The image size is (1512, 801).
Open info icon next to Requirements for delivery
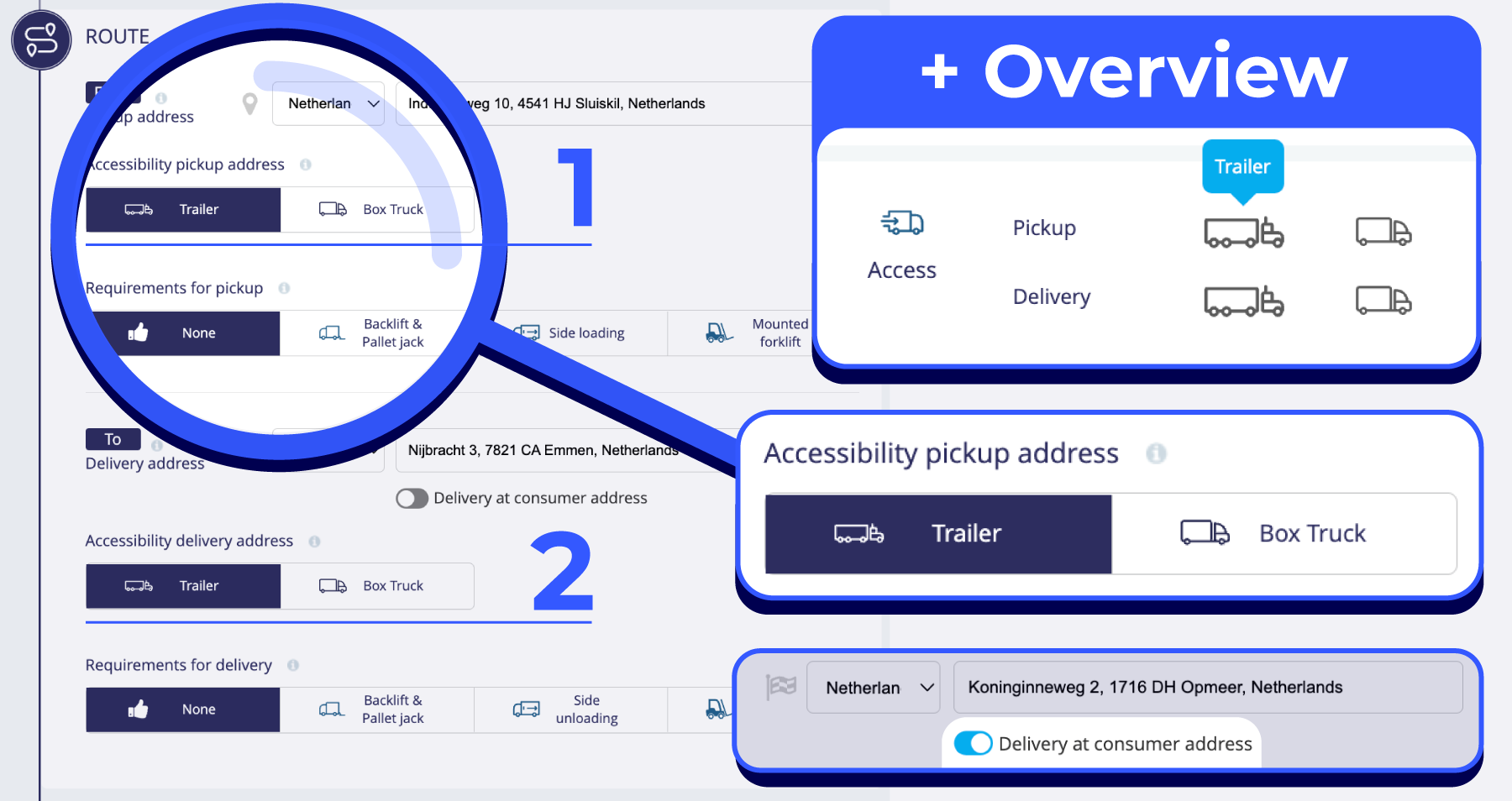[293, 665]
